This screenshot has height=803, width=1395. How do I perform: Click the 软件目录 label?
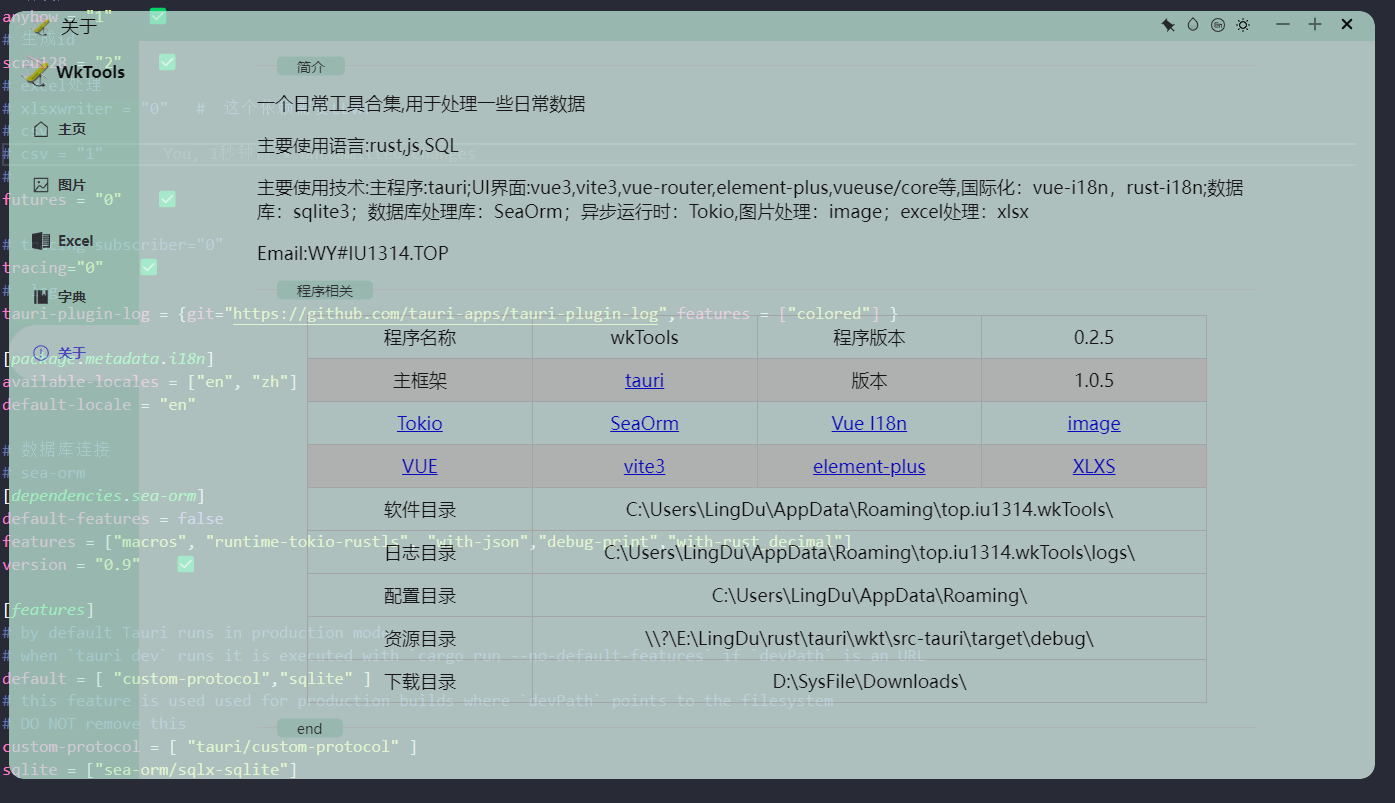(420, 510)
